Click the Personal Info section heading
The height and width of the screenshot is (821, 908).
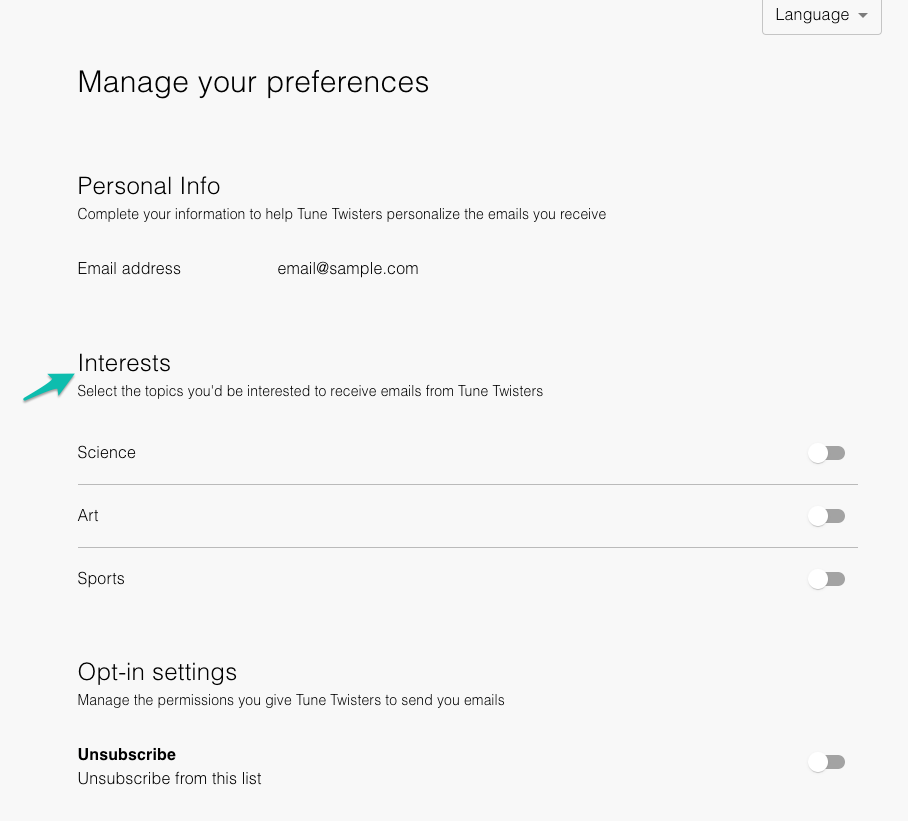click(x=148, y=186)
